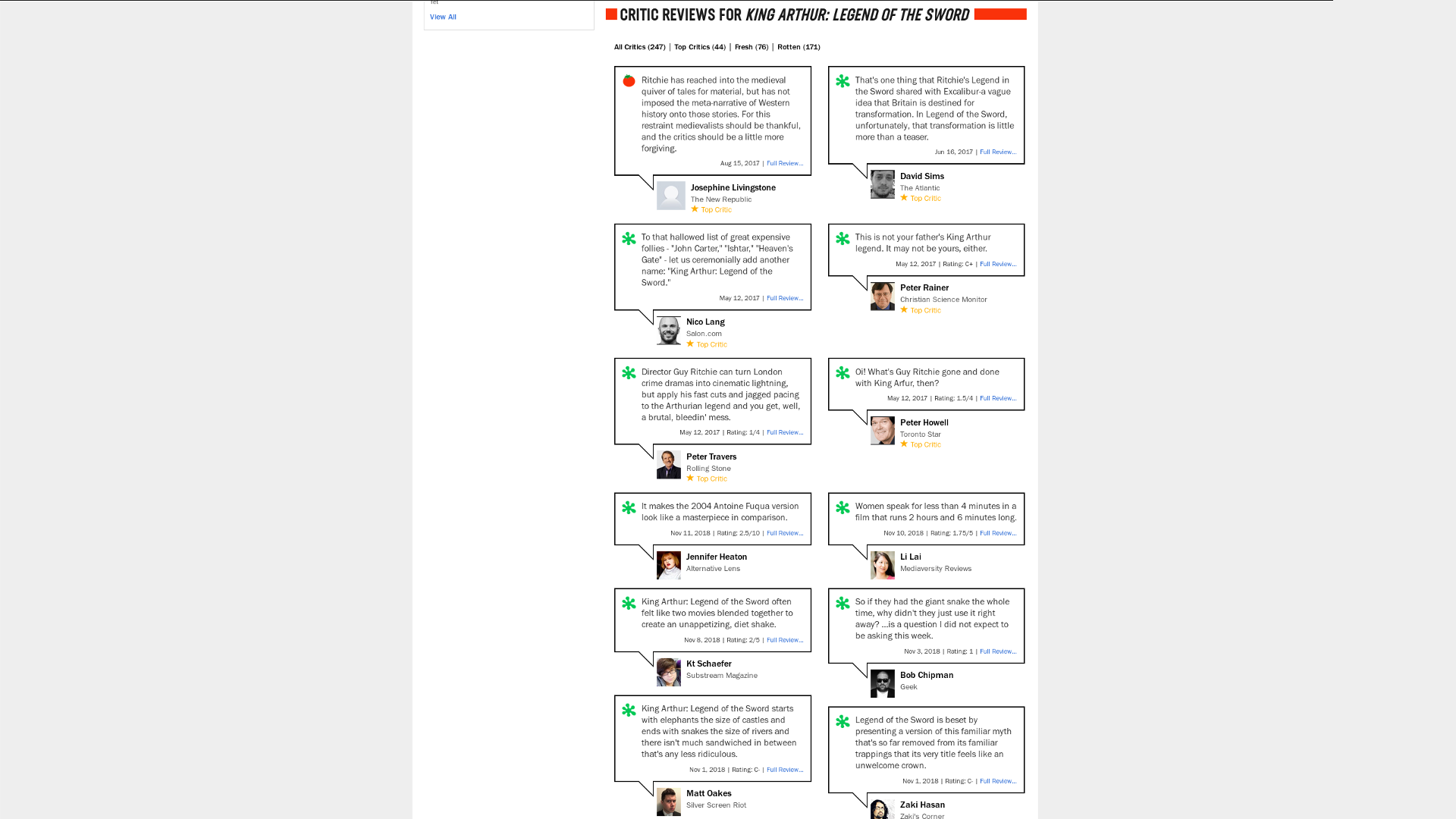Click the rotten splat icon on Li Lai's review
1456x819 pixels.
click(843, 507)
